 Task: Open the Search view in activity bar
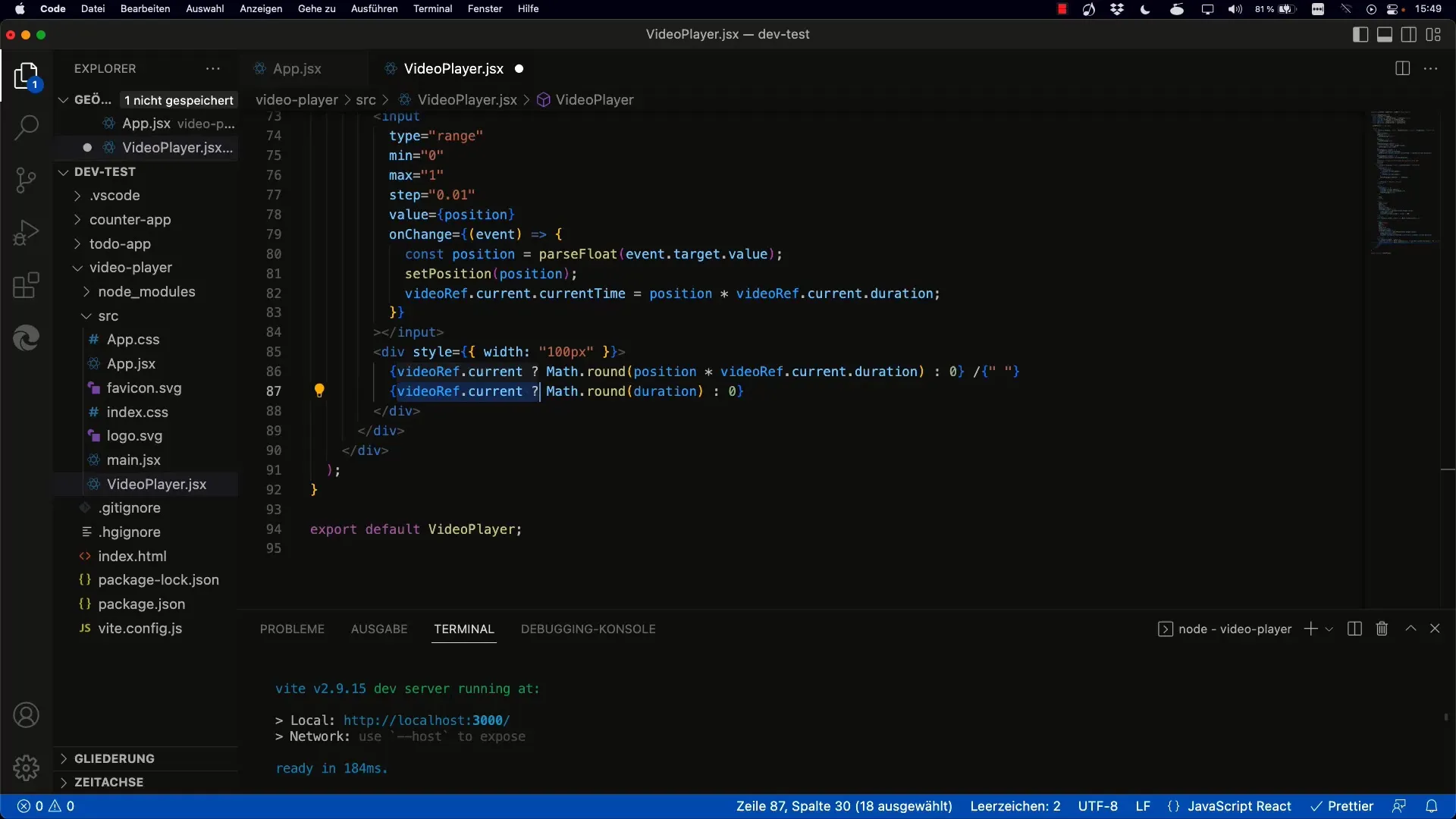(26, 127)
